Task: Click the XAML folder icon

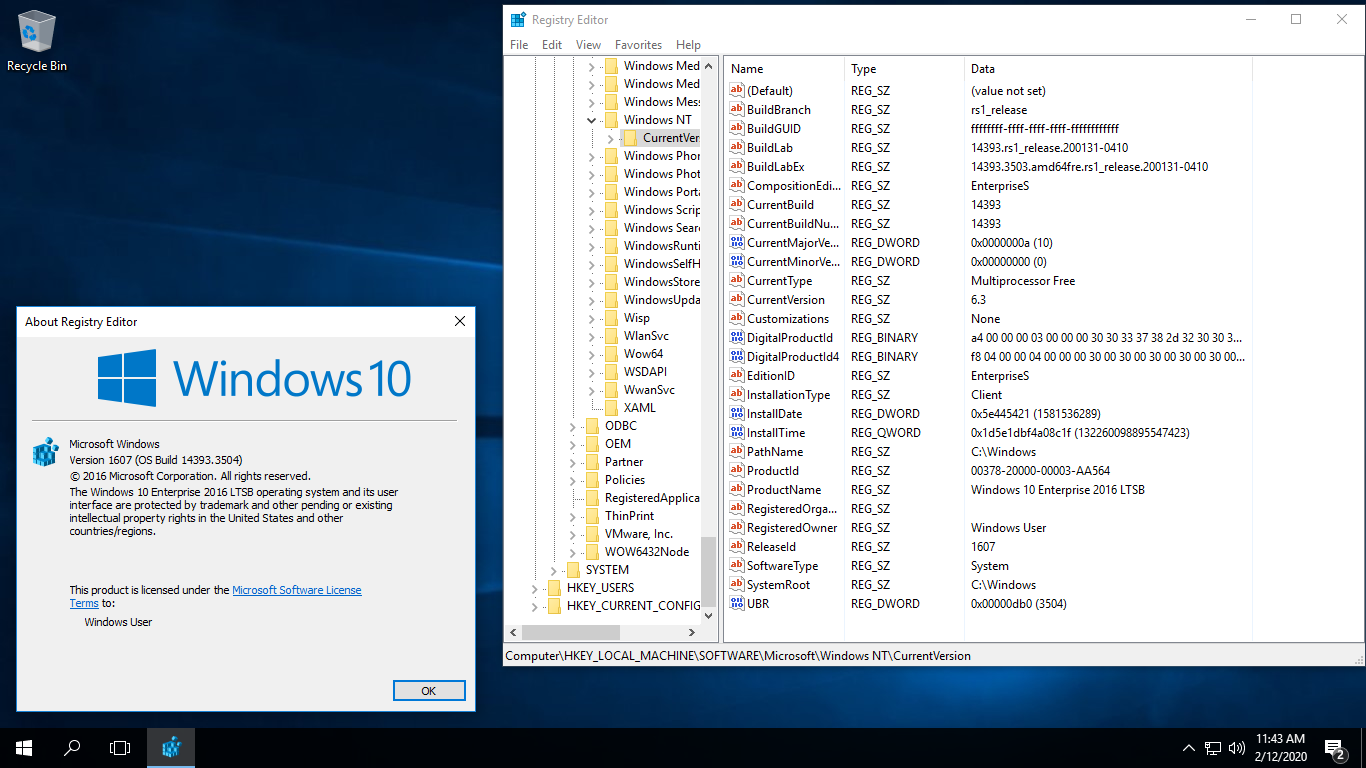Action: 611,408
